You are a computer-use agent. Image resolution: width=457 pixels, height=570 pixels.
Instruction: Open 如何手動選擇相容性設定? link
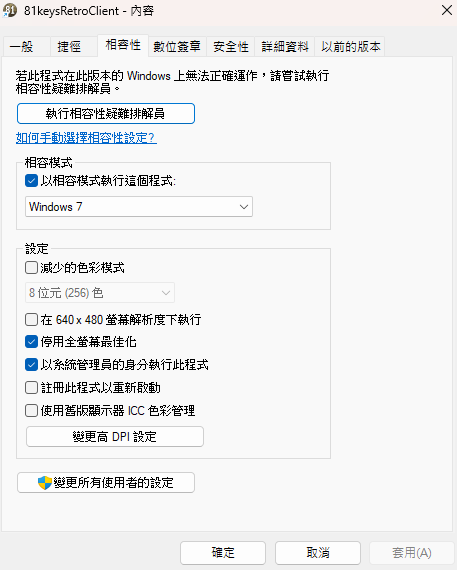click(x=87, y=138)
